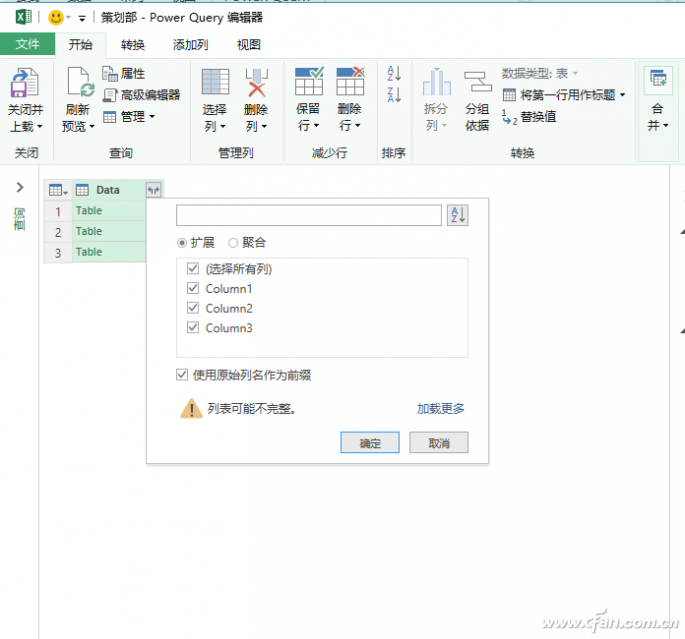Image resolution: width=685 pixels, height=639 pixels.
Task: Click the 删除列 icon
Action: point(256,82)
